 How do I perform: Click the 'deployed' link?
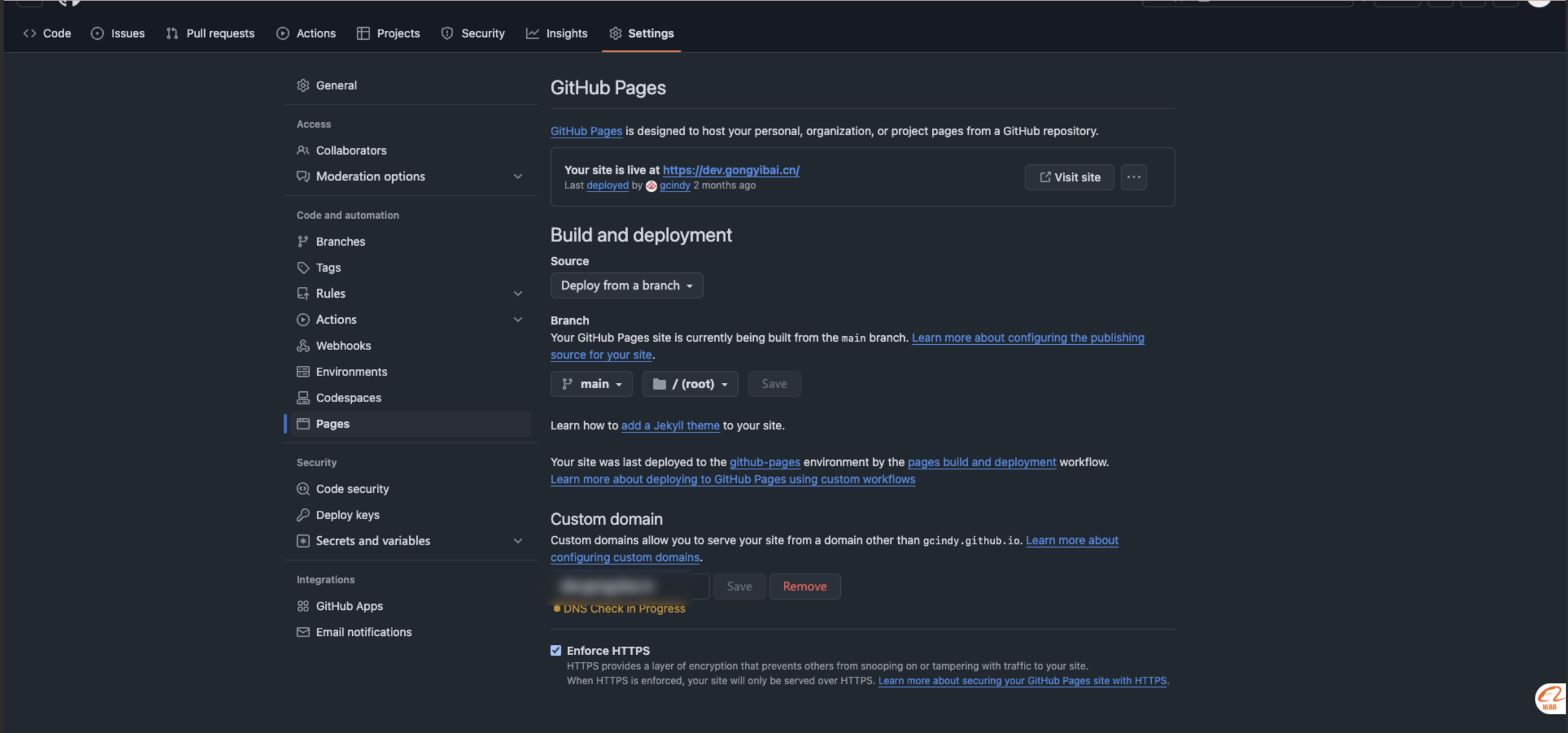click(x=608, y=185)
